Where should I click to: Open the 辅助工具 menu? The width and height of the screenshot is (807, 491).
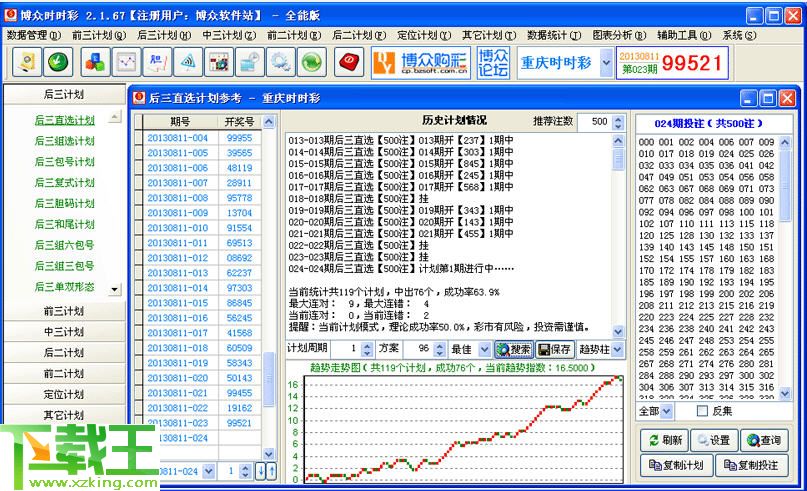point(684,35)
